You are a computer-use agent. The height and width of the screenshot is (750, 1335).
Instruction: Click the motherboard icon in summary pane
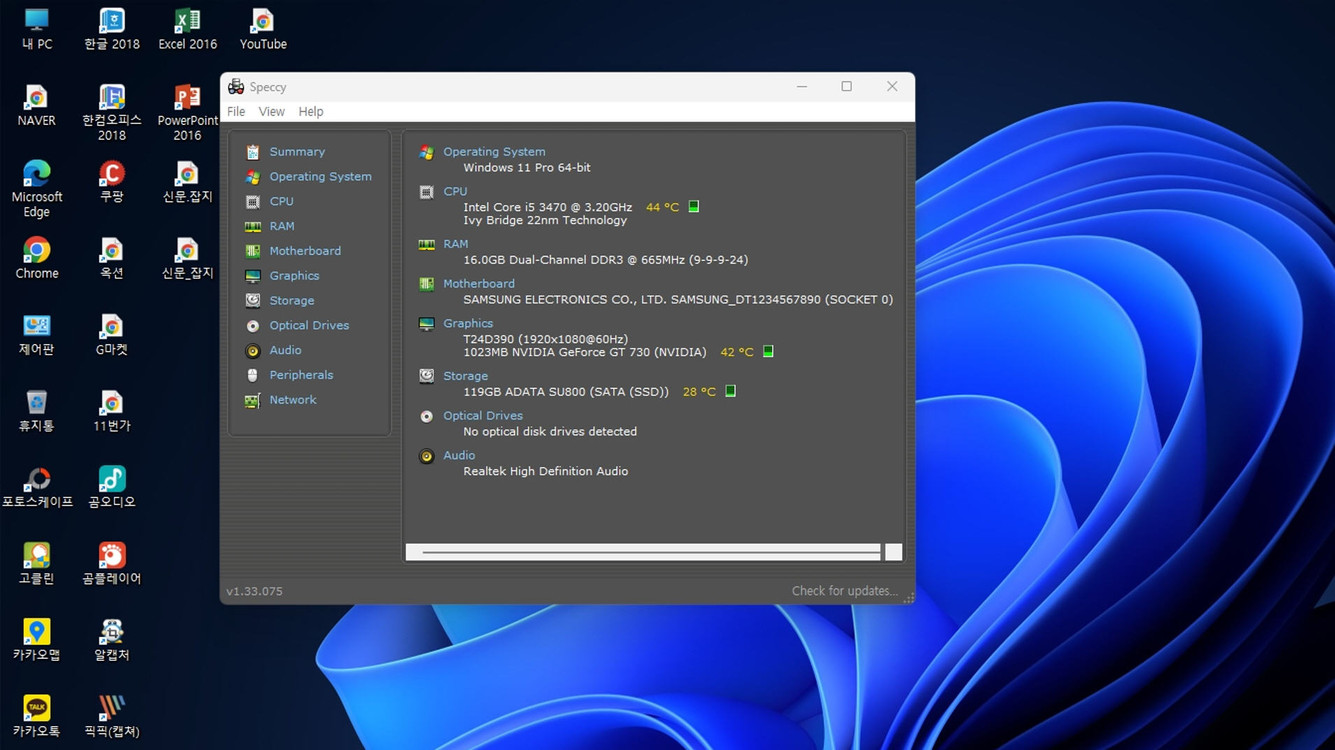click(427, 284)
